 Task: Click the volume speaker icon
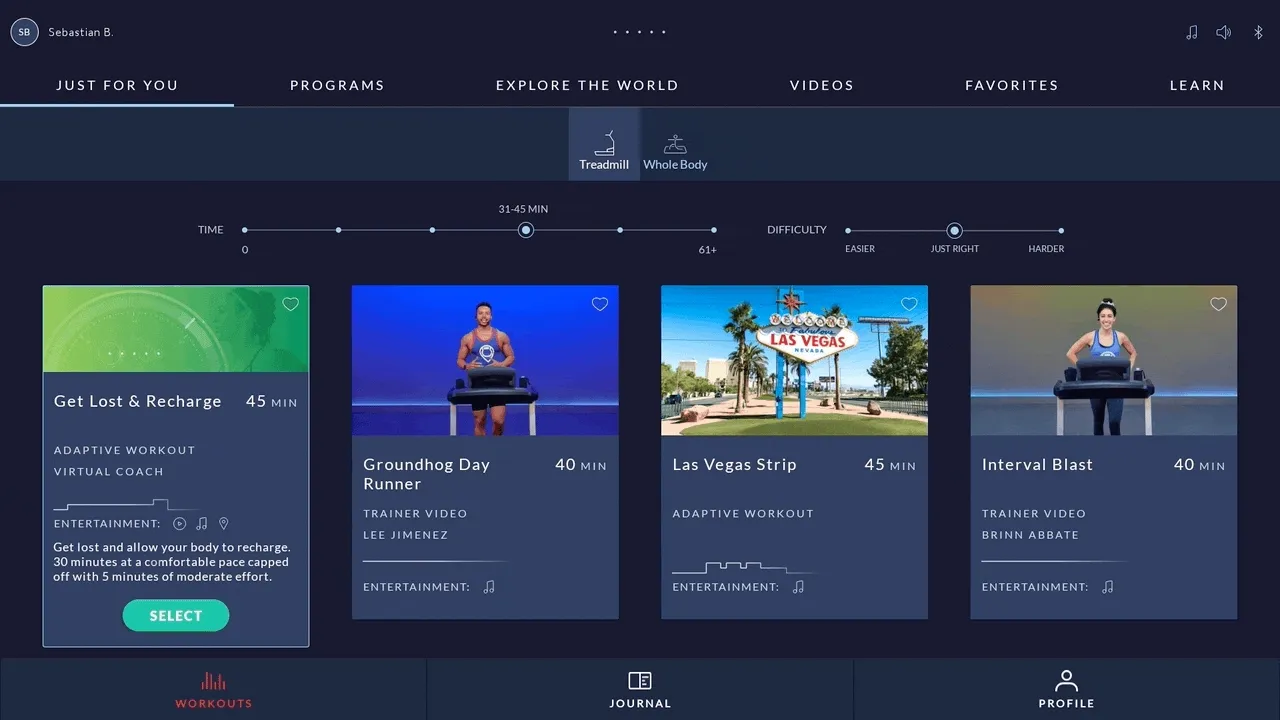pyautogui.click(x=1223, y=33)
